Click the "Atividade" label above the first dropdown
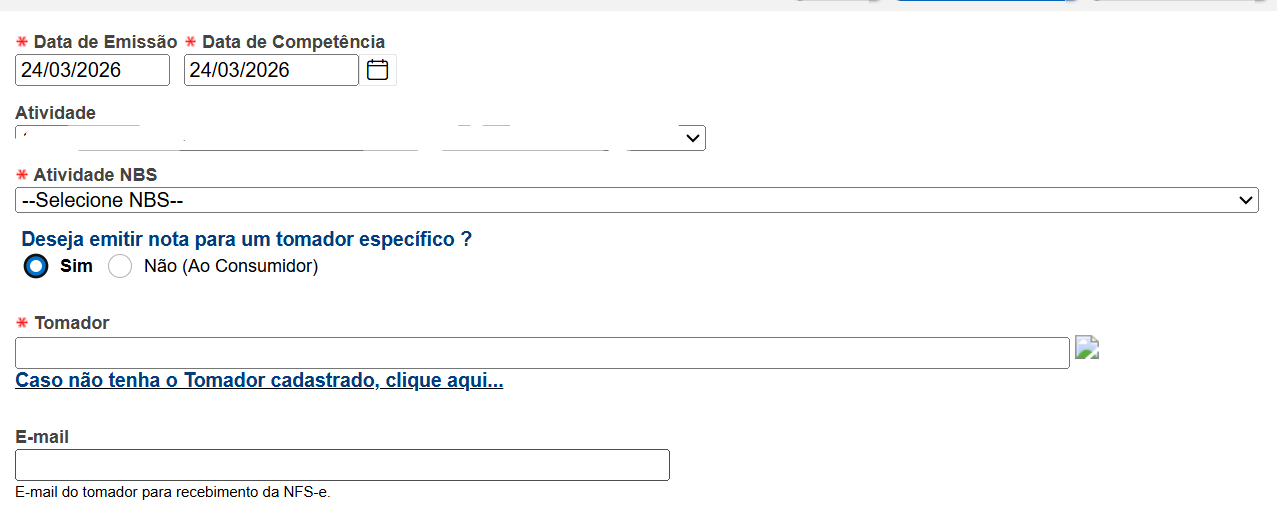The height and width of the screenshot is (513, 1277). point(55,113)
